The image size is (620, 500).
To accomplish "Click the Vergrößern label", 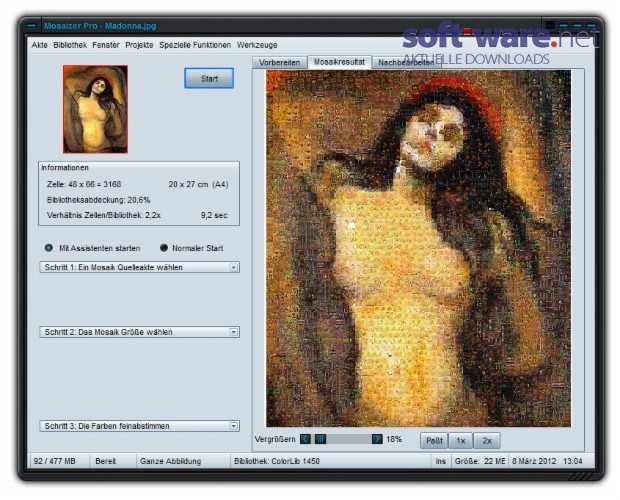I will pos(275,439).
